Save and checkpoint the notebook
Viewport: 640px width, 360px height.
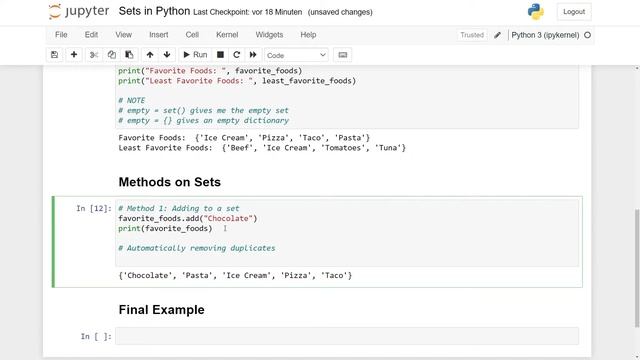tap(54, 55)
